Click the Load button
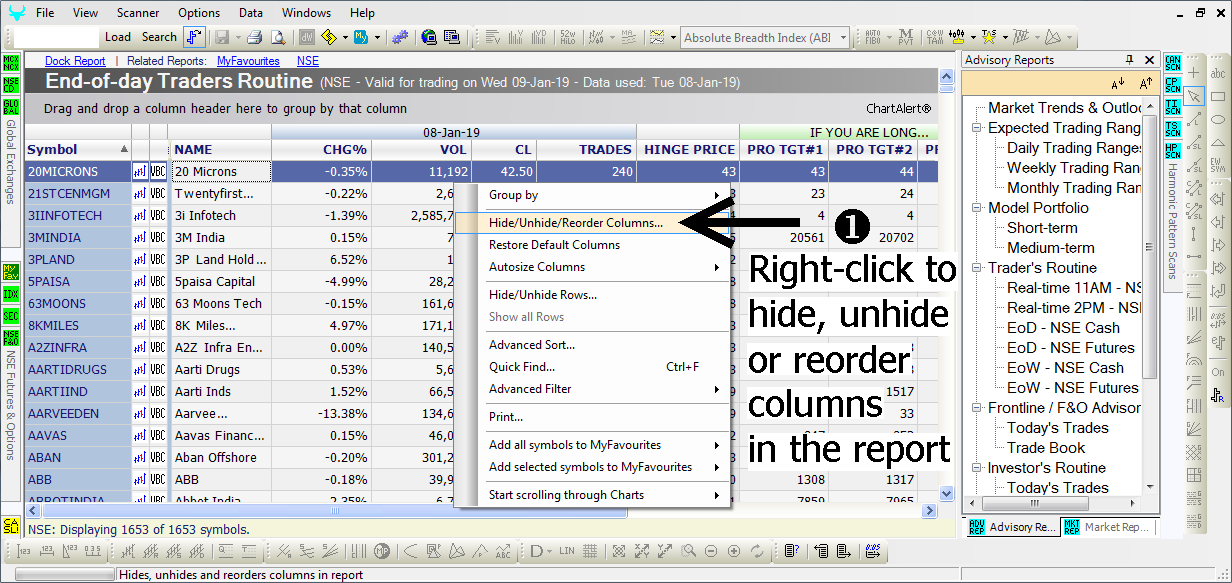This screenshot has width=1232, height=583. tap(118, 37)
